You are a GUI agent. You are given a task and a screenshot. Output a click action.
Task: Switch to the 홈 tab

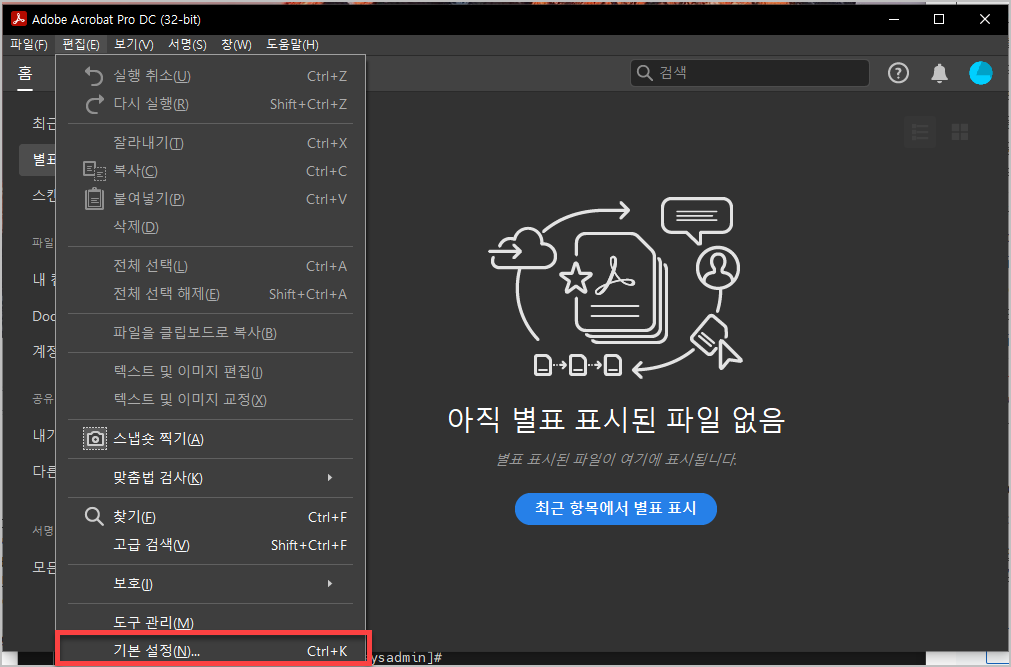(25, 73)
